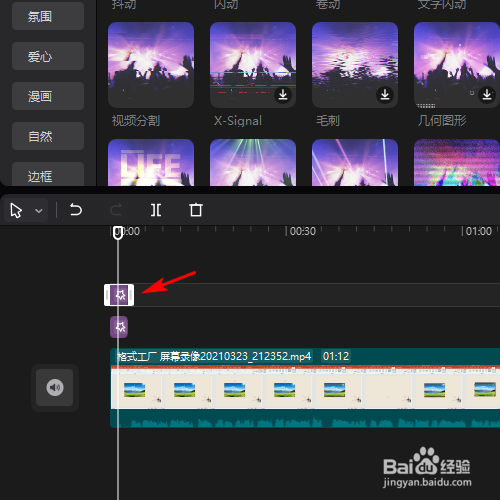Click the playhead handle at 00:00

(x=118, y=232)
